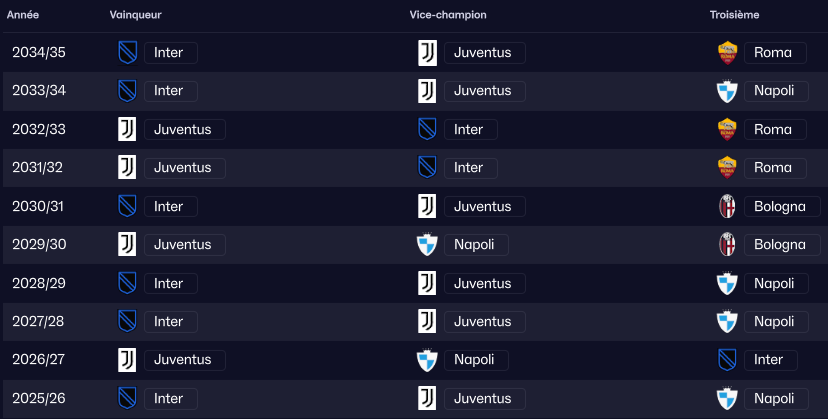The image size is (828, 419).
Task: Click Roma crest in 2034/35 third place
Action: pyautogui.click(x=727, y=52)
